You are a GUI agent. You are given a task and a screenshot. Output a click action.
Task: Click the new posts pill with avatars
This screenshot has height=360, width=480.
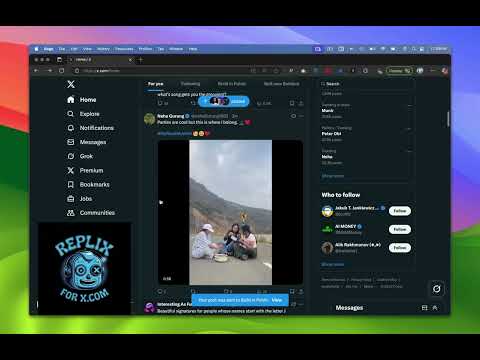[224, 101]
